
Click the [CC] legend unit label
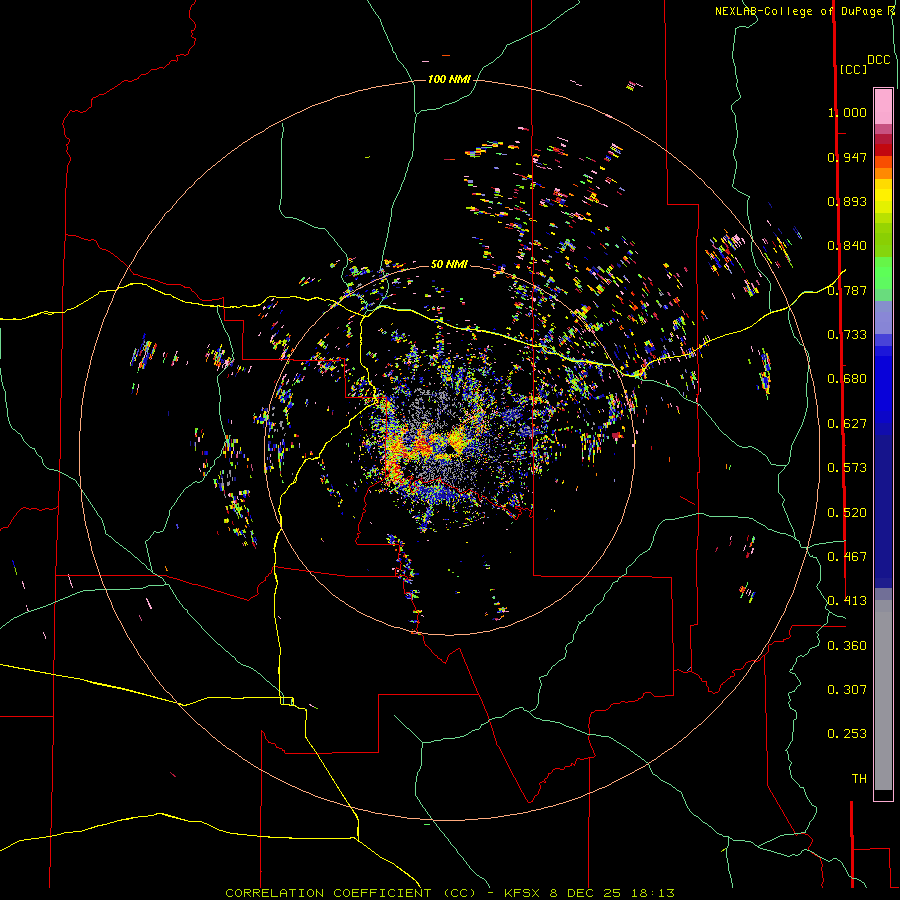coord(853,69)
